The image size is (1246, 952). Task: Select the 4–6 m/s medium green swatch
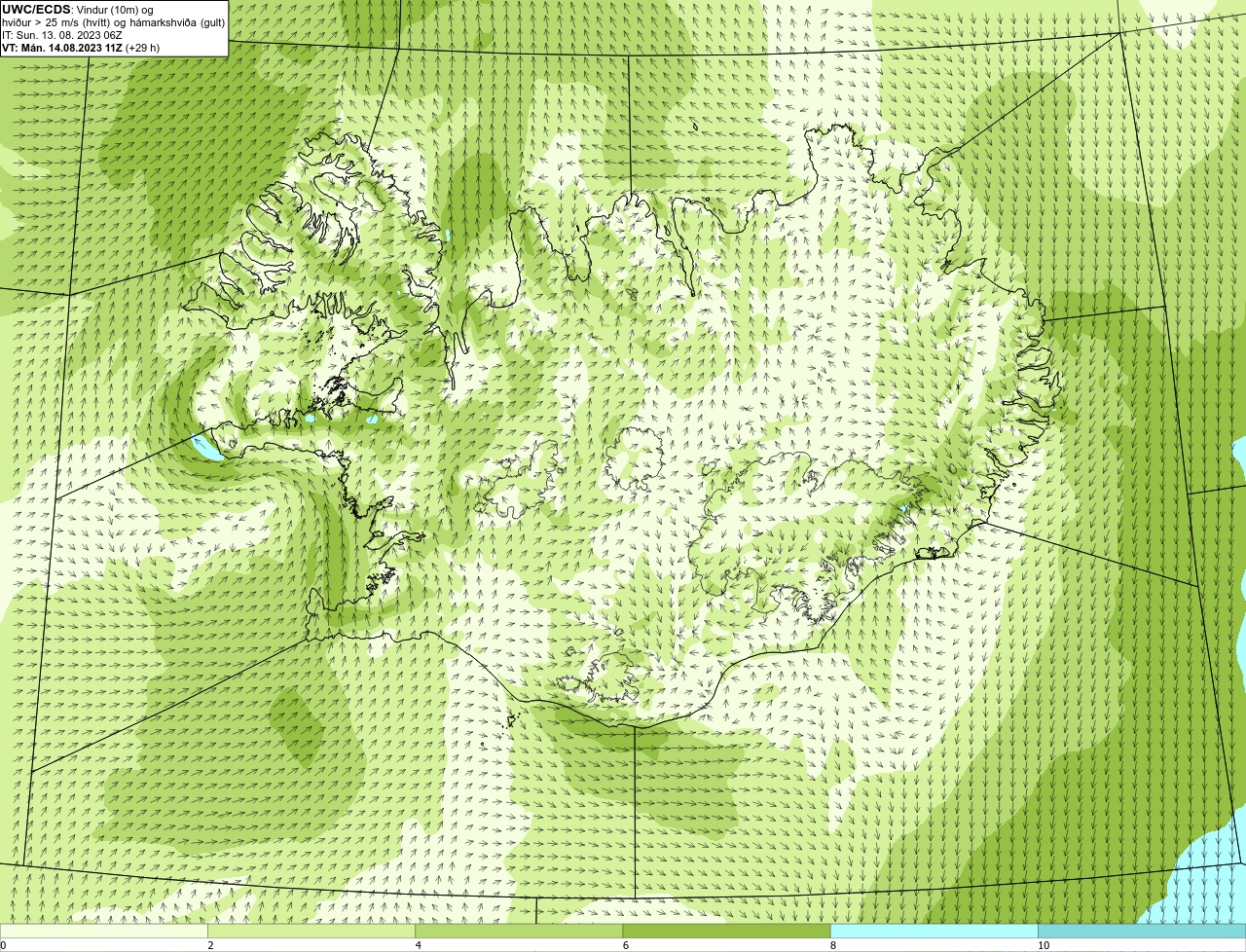519,932
